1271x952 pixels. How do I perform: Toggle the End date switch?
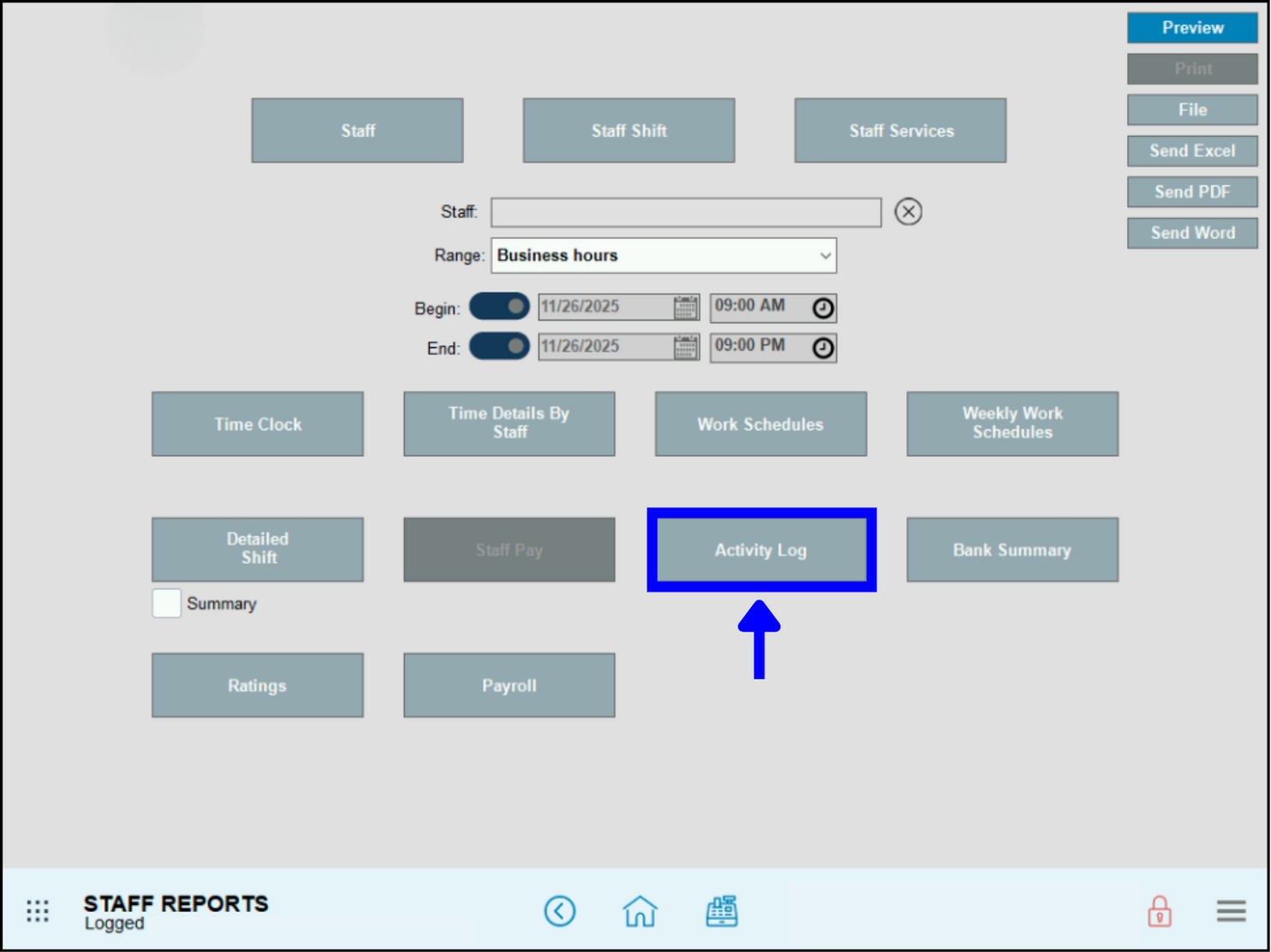[x=499, y=347]
